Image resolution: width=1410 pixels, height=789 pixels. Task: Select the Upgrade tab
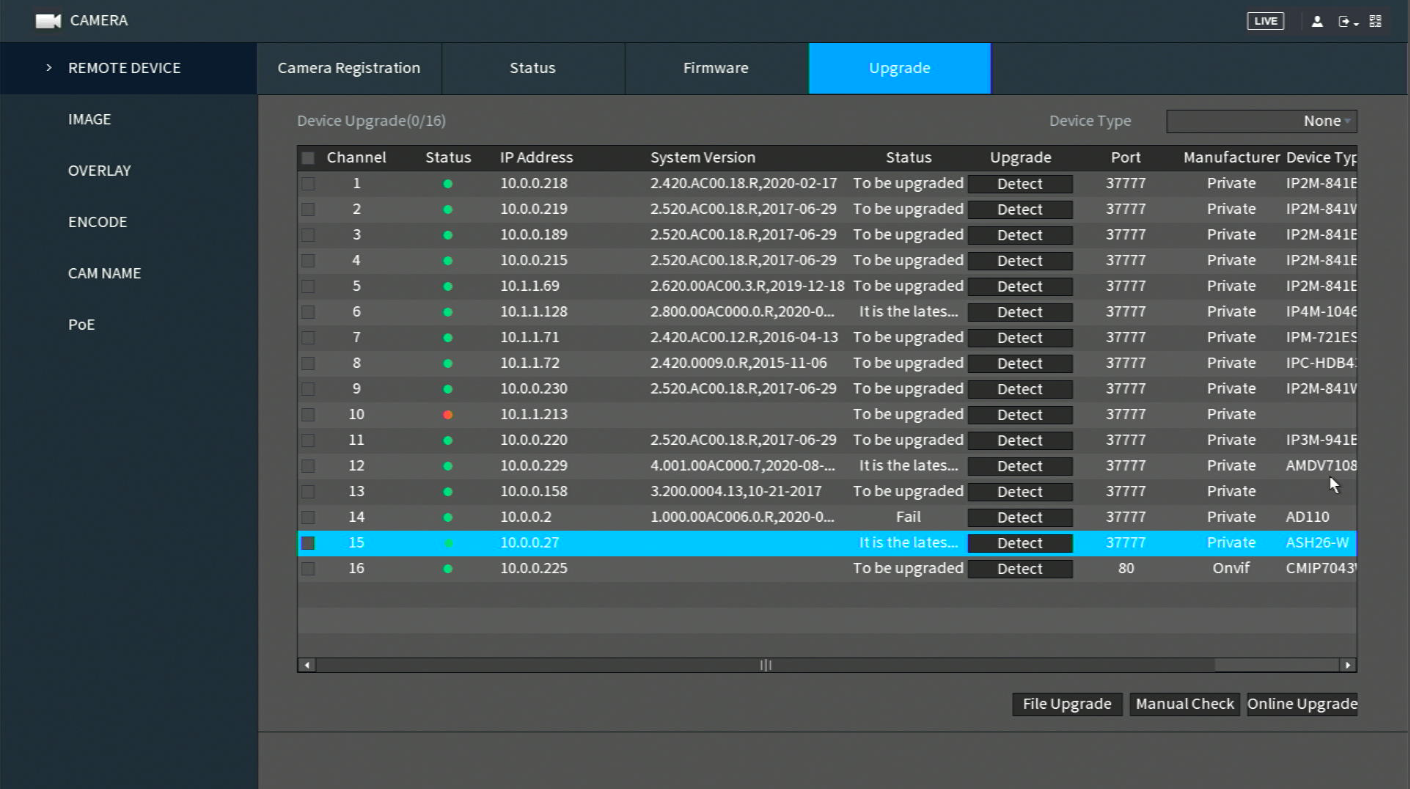pos(900,68)
